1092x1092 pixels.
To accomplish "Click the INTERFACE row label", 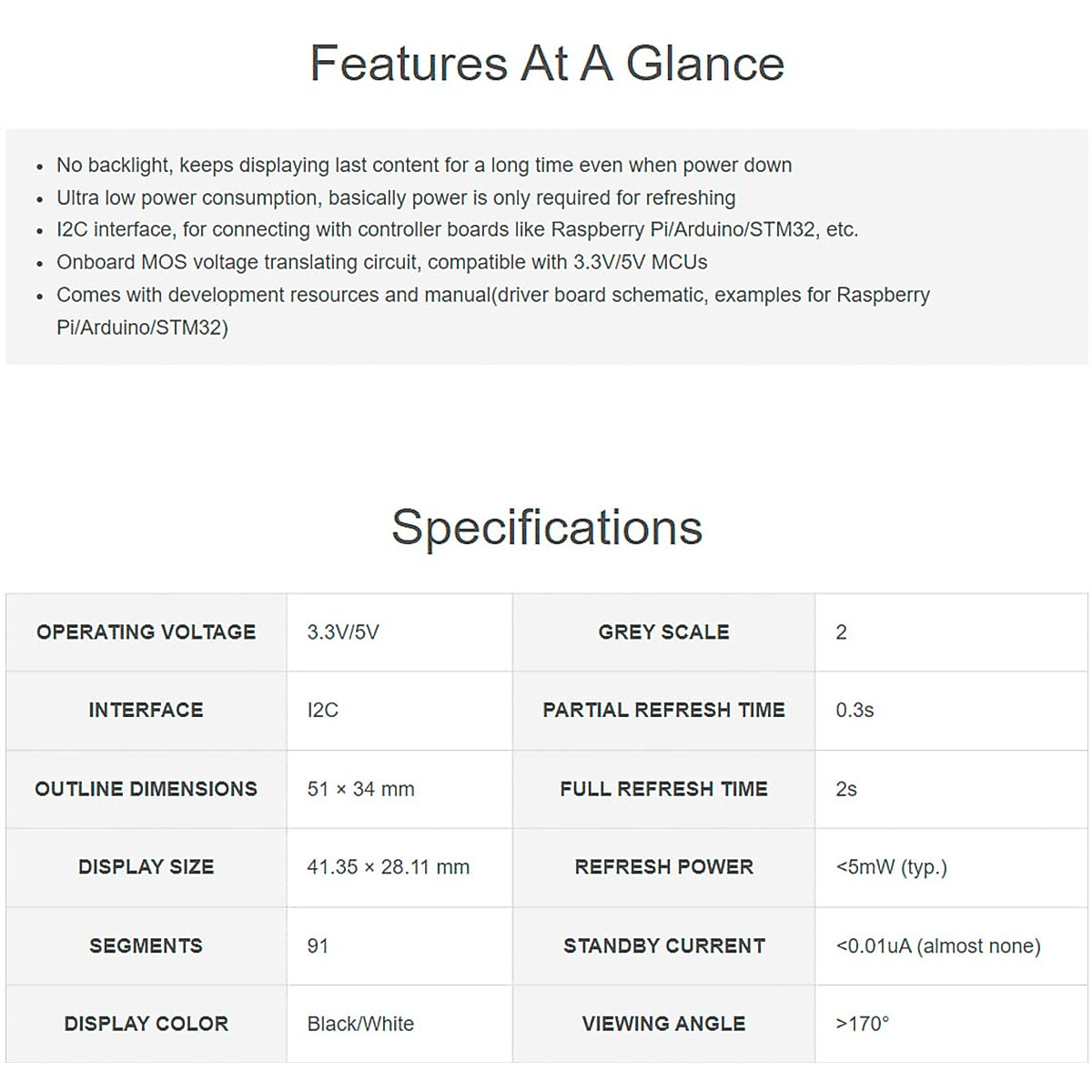I will (x=146, y=711).
